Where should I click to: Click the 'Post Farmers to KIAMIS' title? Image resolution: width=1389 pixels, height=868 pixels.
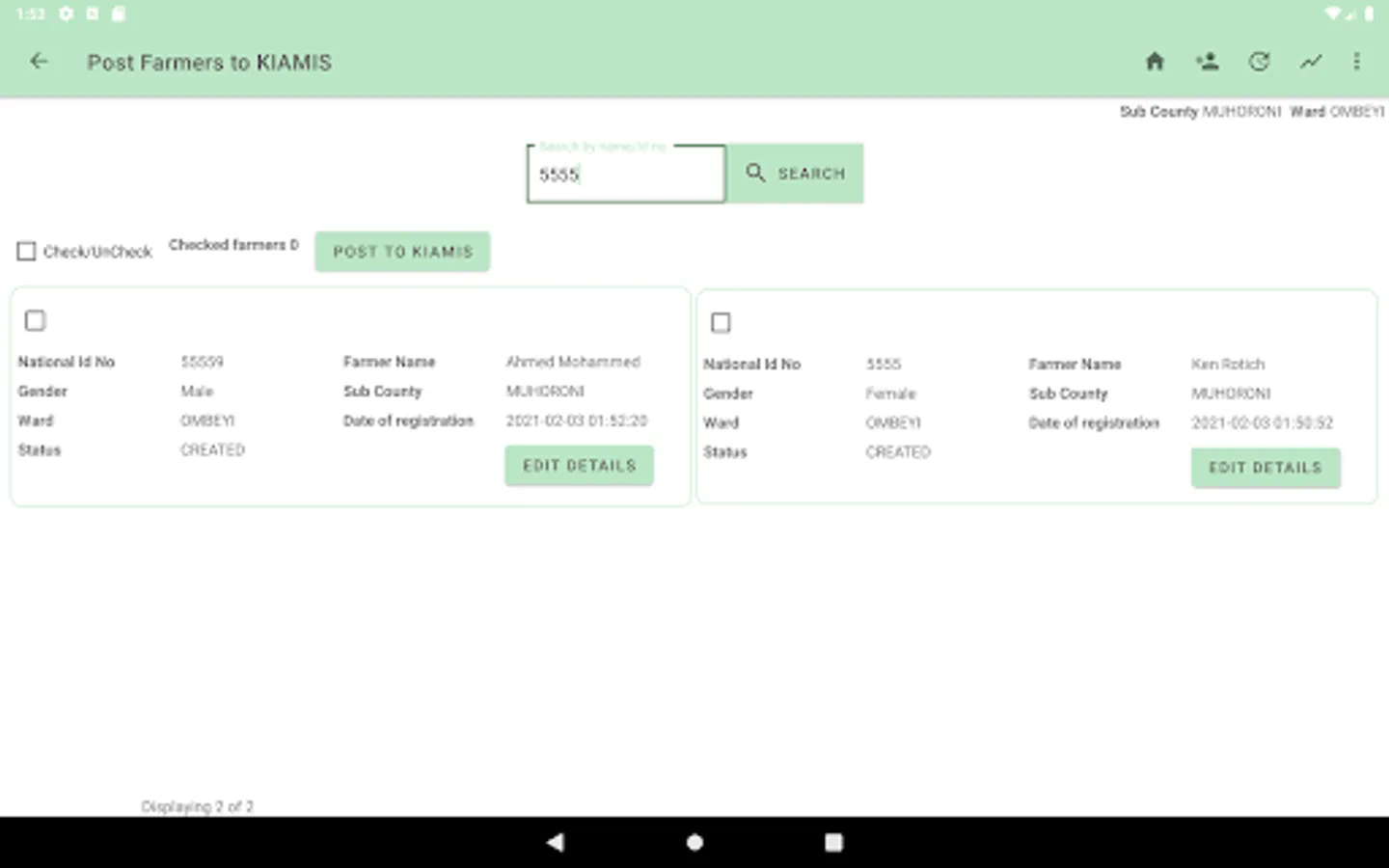(x=209, y=63)
